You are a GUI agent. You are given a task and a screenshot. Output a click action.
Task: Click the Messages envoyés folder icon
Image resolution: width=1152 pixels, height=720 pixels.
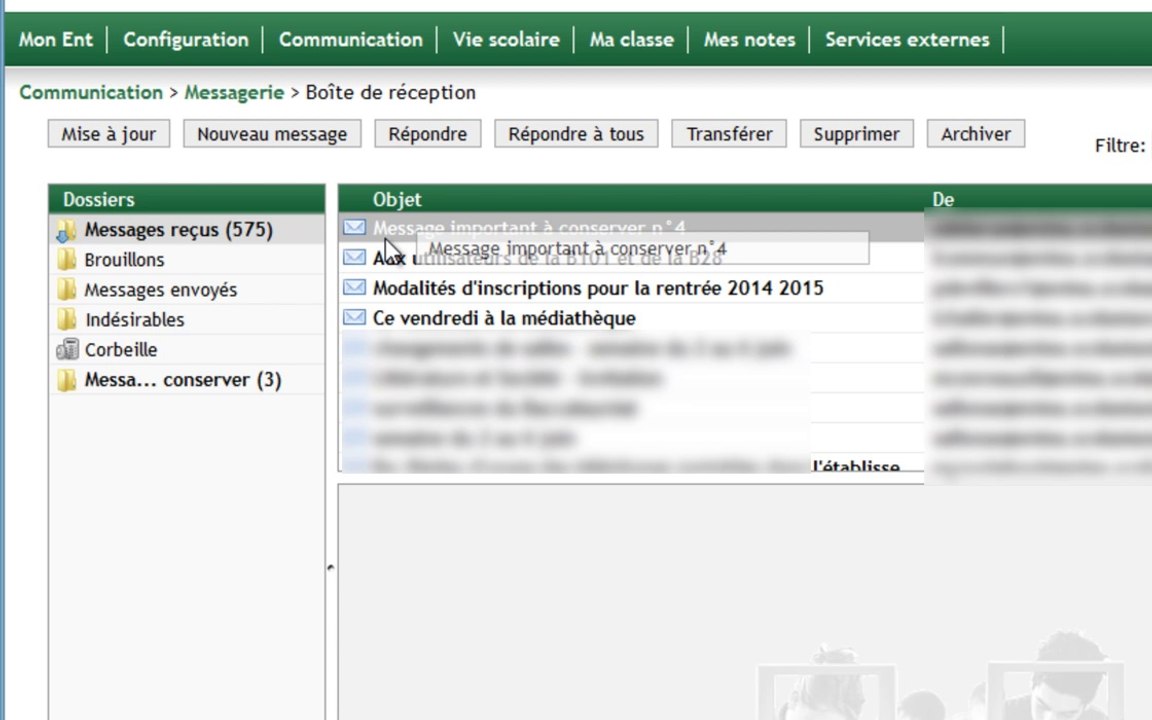[x=66, y=289]
